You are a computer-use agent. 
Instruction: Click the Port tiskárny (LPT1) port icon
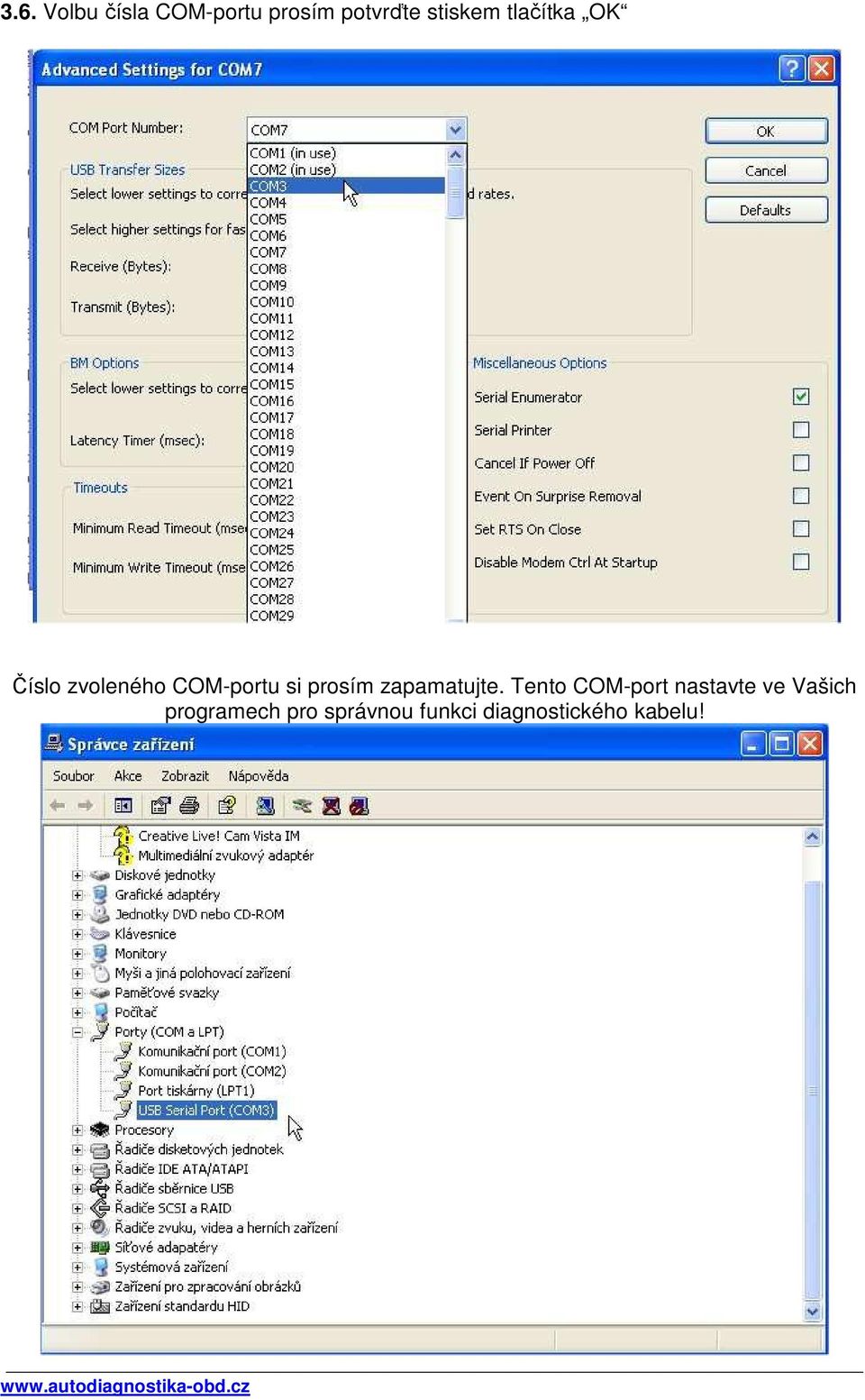[x=123, y=1090]
